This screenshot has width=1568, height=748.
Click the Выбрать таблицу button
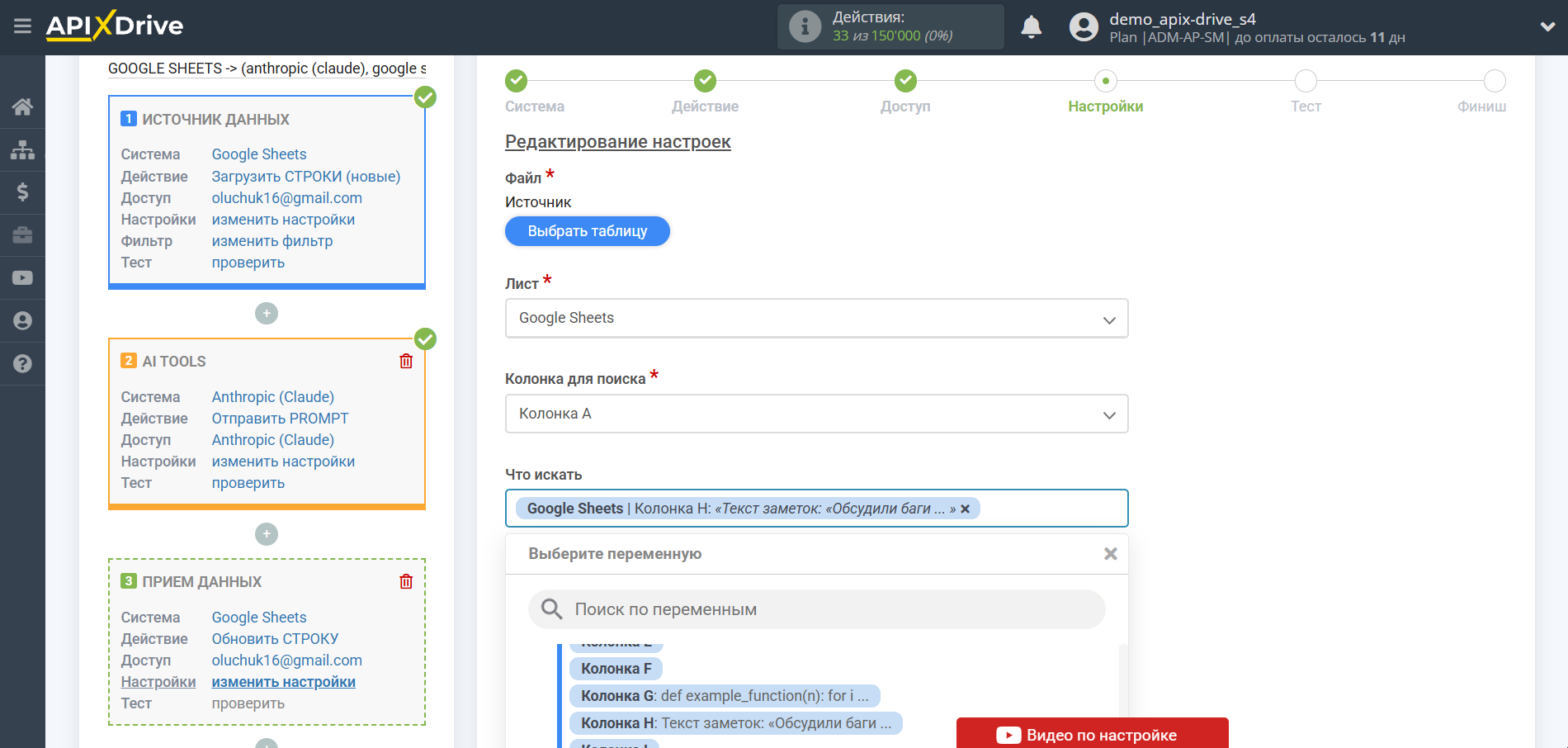587,231
